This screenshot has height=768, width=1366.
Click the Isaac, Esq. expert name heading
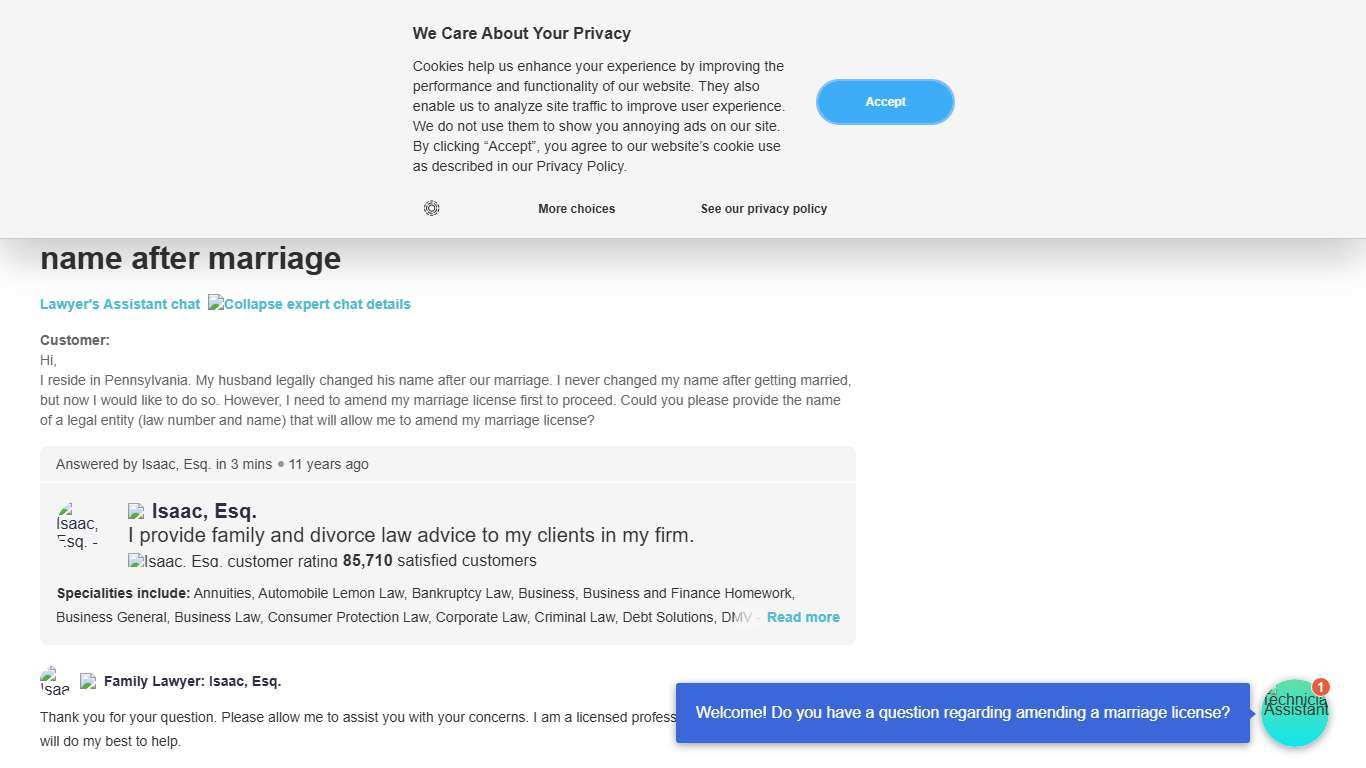[204, 512]
